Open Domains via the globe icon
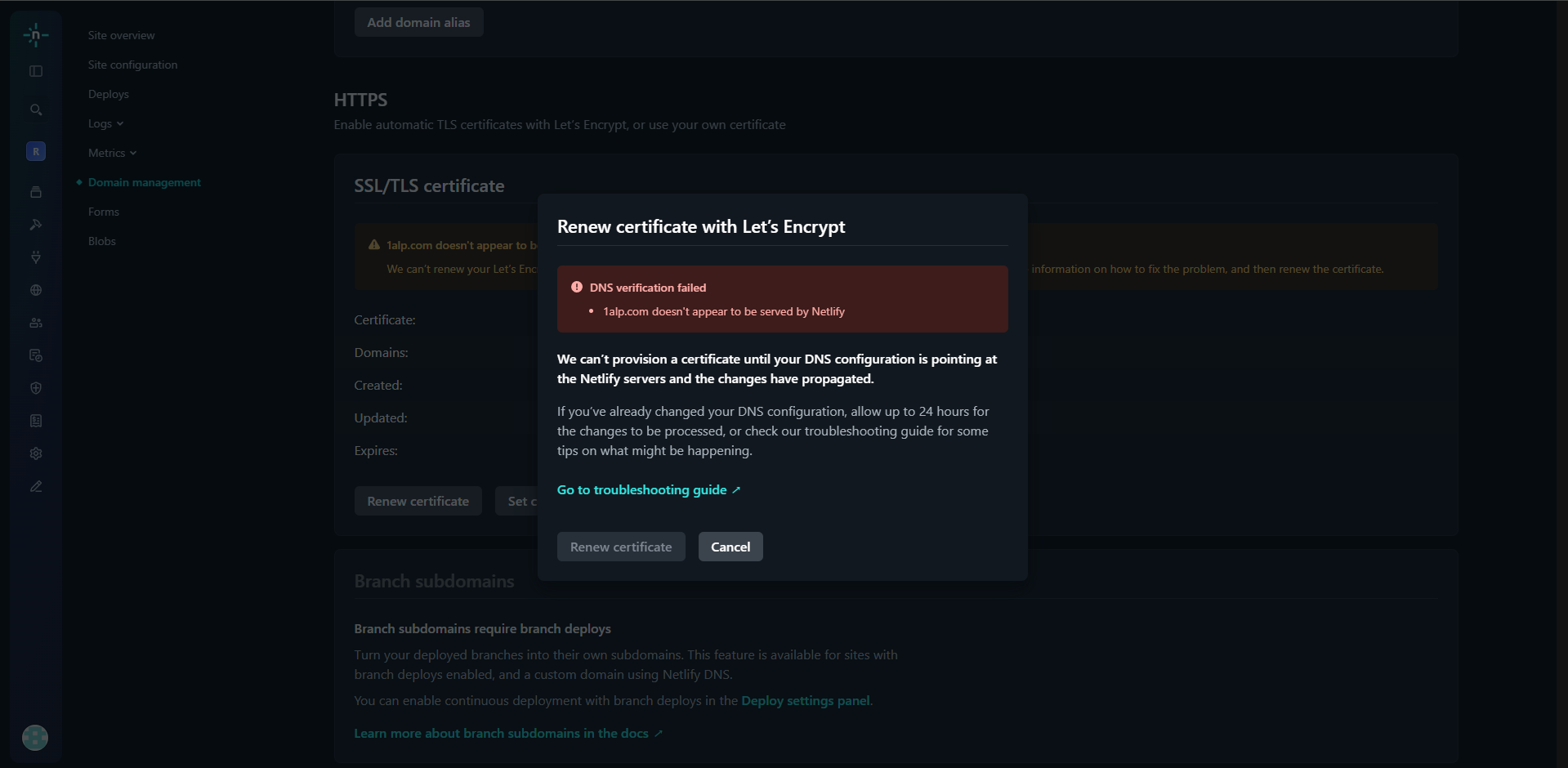This screenshot has width=1568, height=768. [36, 290]
